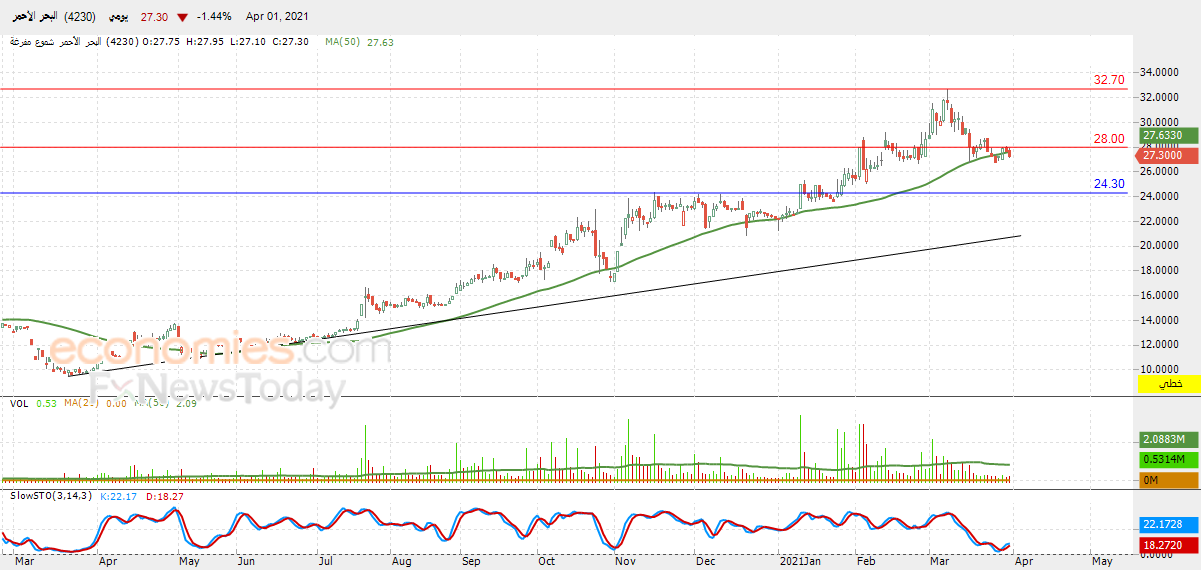This screenshot has height=570, width=1201.
Task: Select the Oct marker on the time axis
Action: click(545, 562)
